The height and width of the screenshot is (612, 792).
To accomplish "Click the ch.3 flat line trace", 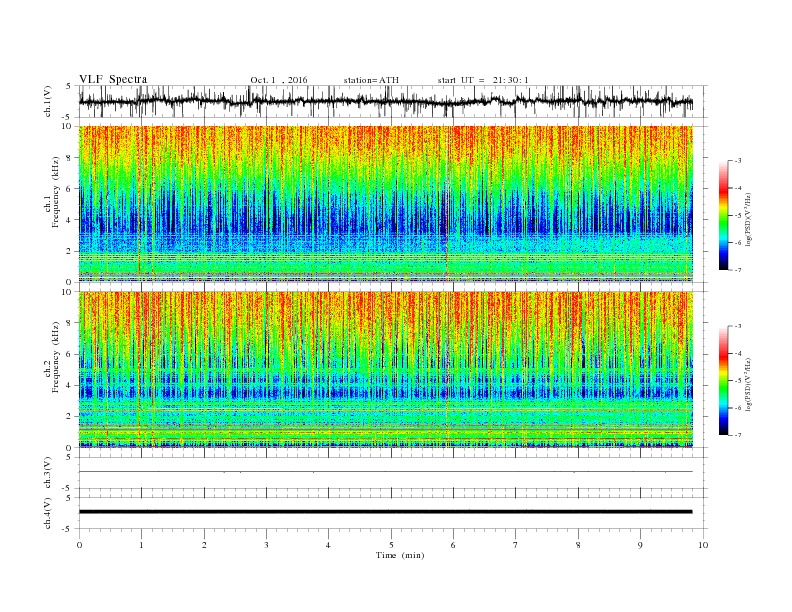I will [x=386, y=472].
